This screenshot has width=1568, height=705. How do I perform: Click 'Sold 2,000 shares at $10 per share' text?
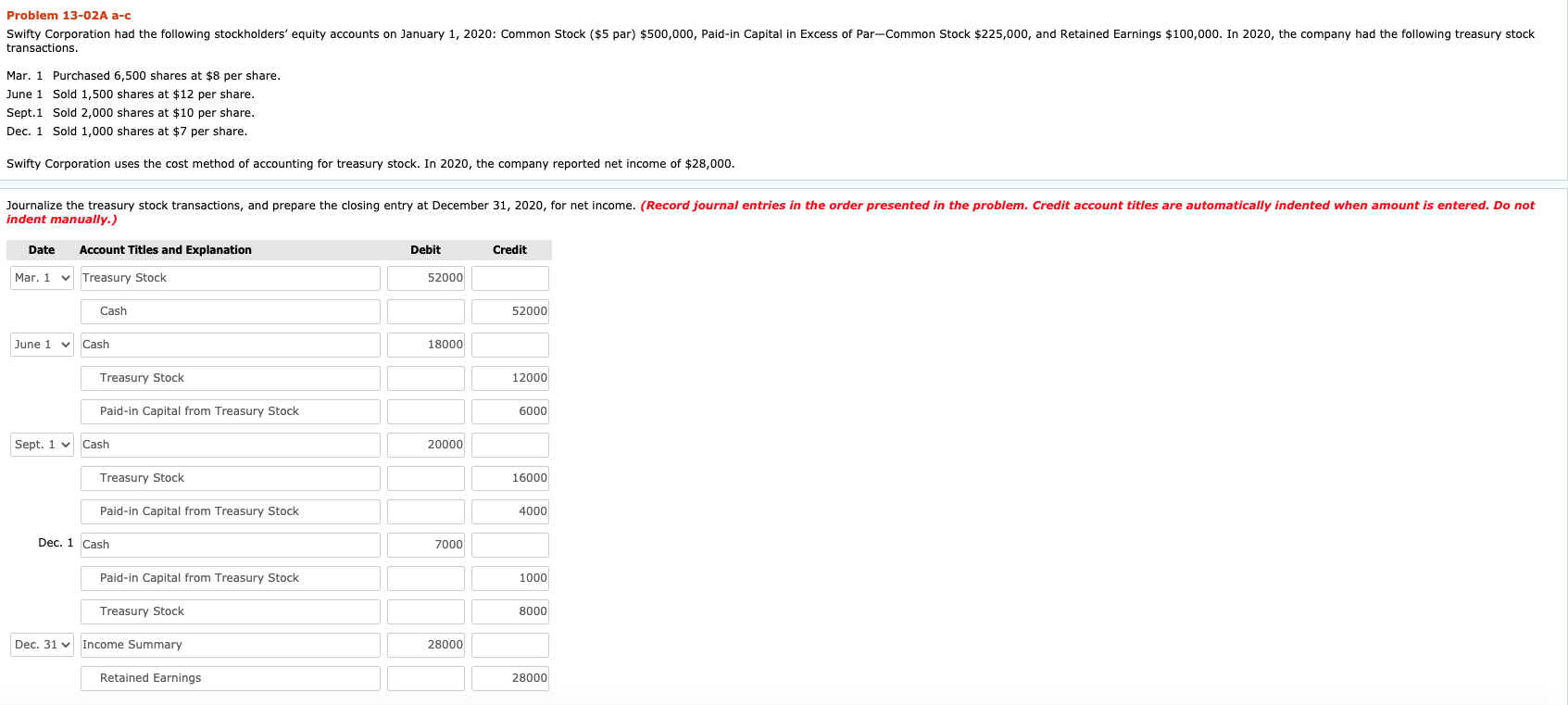(153, 113)
